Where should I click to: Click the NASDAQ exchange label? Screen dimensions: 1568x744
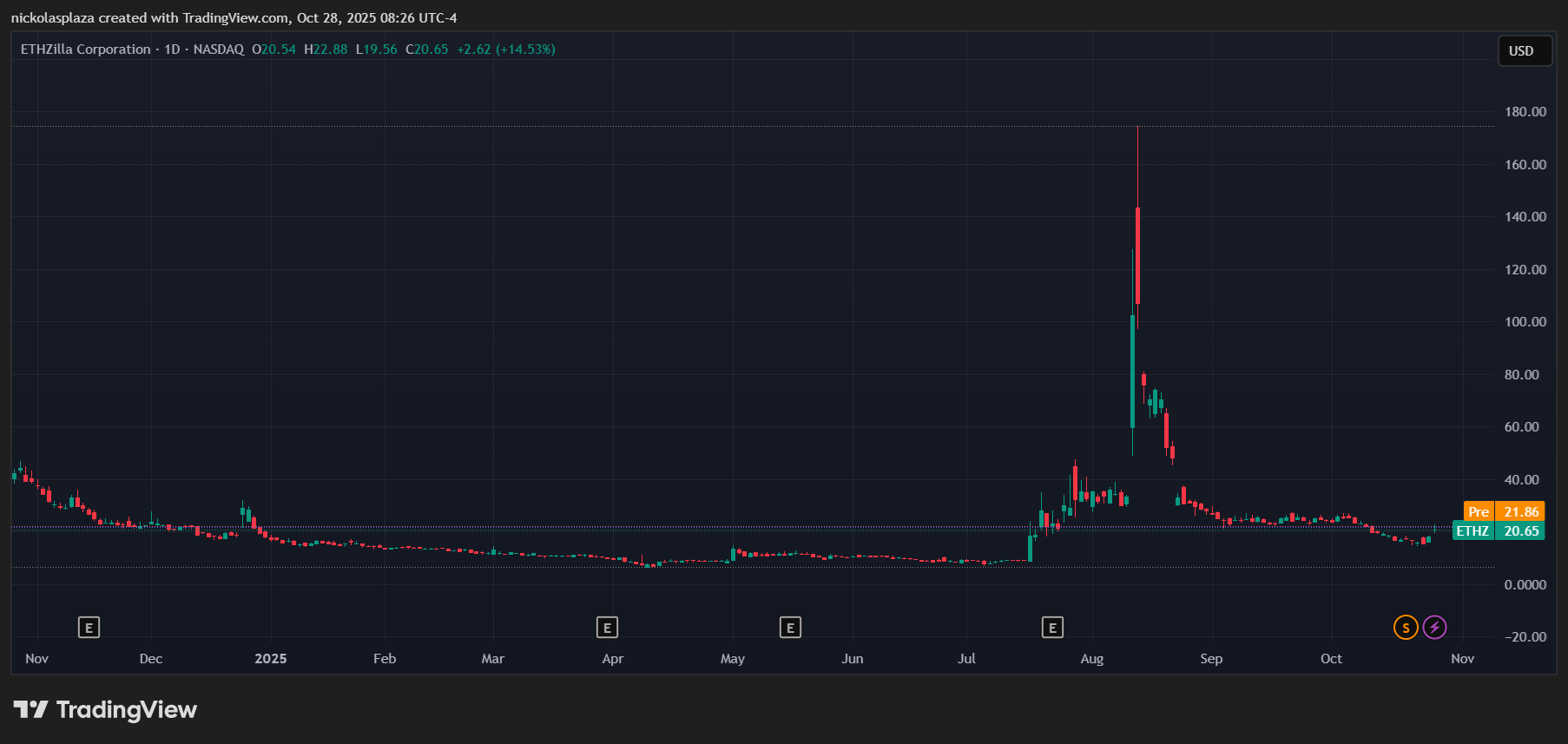218,49
